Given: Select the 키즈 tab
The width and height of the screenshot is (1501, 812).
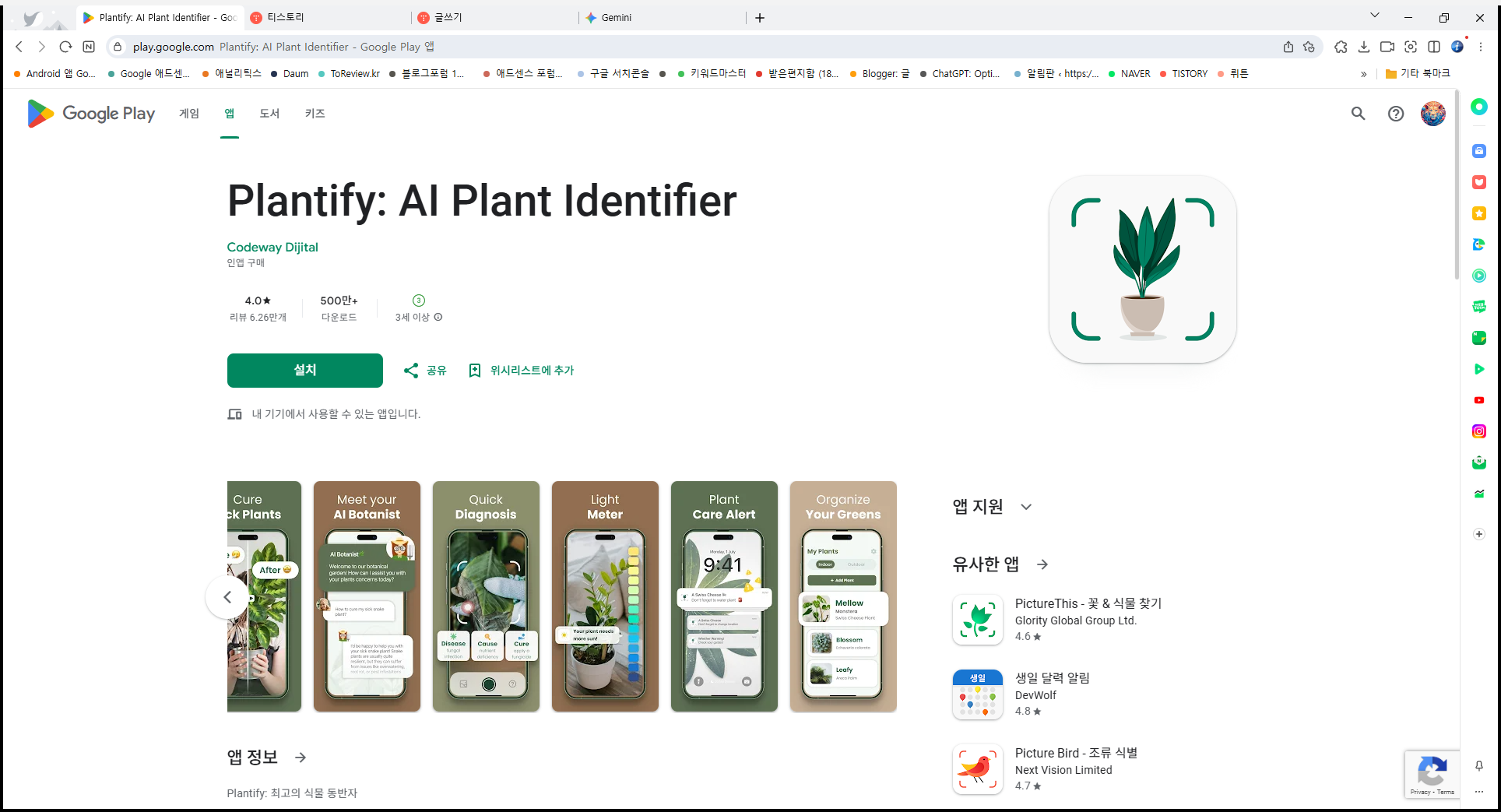Looking at the screenshot, I should (315, 114).
